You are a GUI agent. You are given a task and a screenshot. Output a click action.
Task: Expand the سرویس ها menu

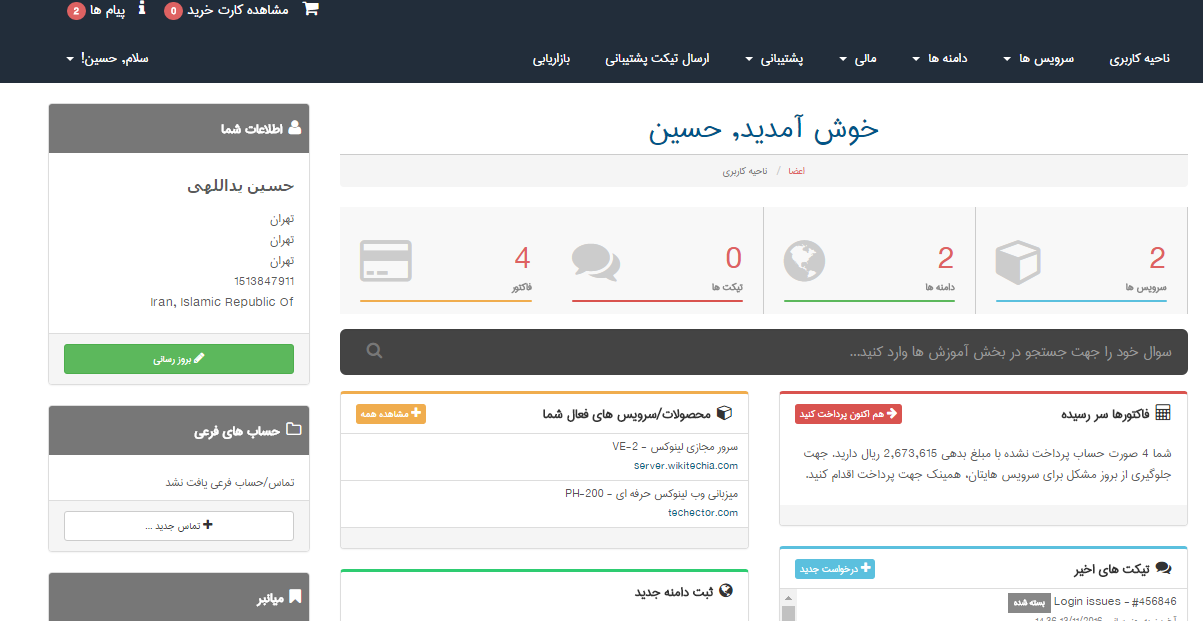tap(1038, 59)
